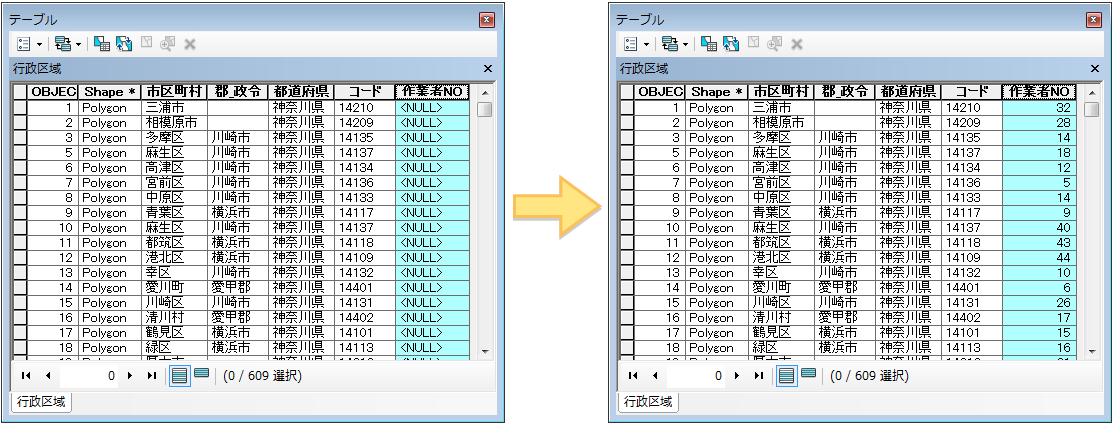Go to first record in right table
This screenshot has height=424, width=1112.
[632, 376]
